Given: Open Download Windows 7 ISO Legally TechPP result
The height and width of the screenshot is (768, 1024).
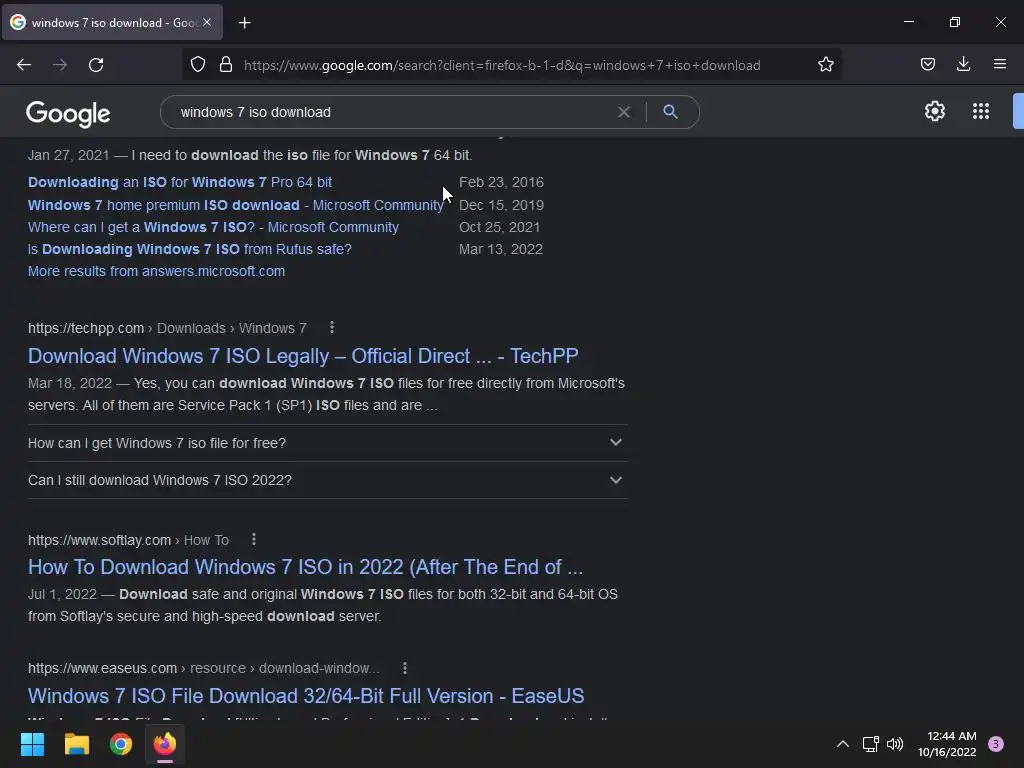Looking at the screenshot, I should click(x=303, y=356).
